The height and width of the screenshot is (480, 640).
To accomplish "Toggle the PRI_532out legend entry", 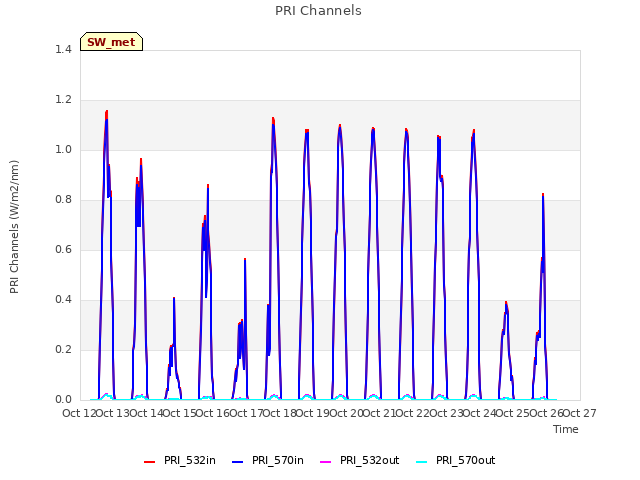I will click(360, 460).
